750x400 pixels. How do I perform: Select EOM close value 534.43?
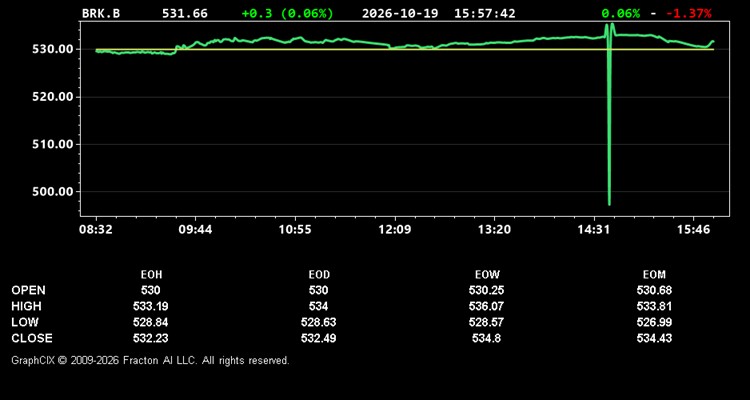pos(654,338)
